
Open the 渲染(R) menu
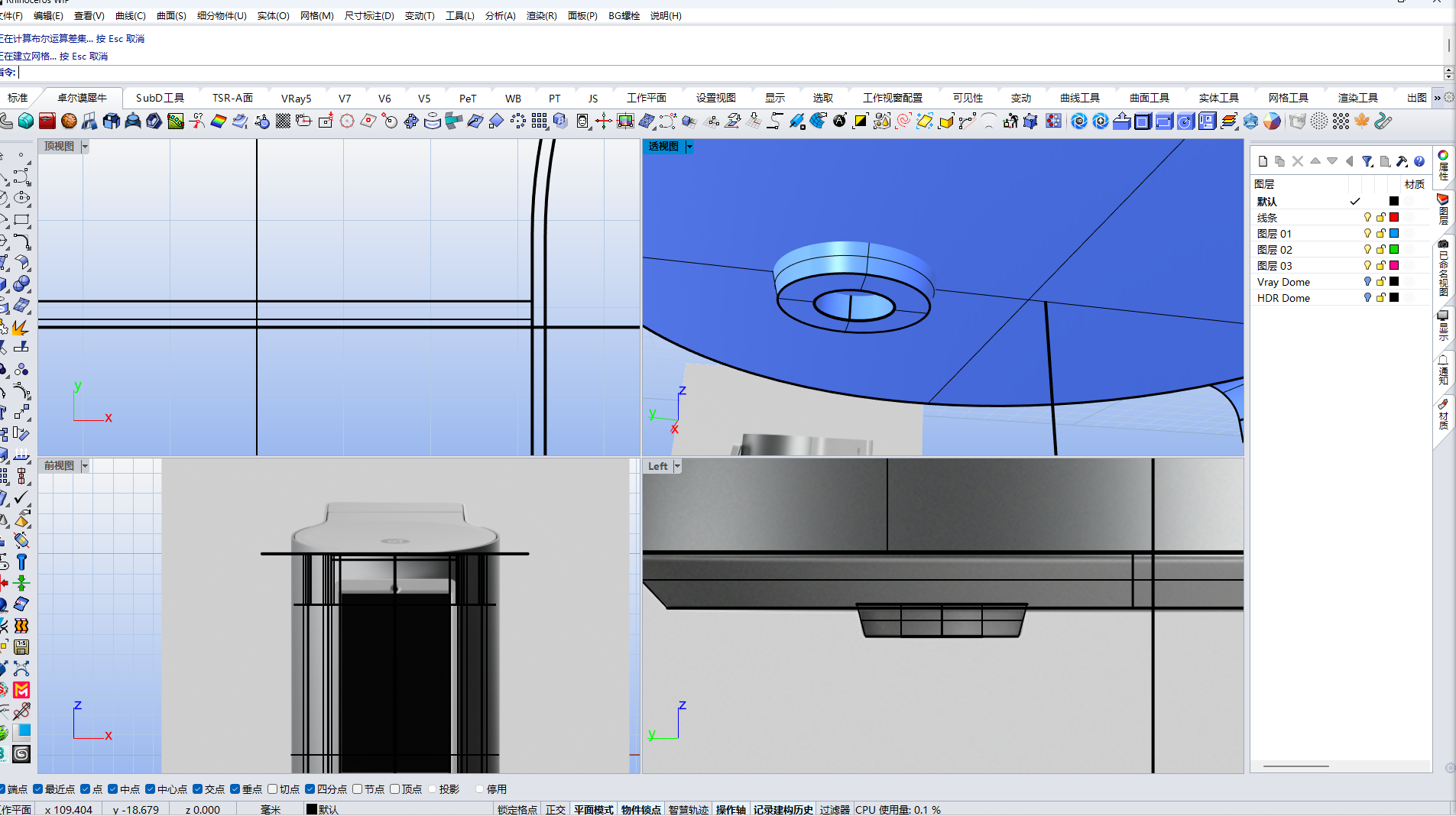click(541, 15)
